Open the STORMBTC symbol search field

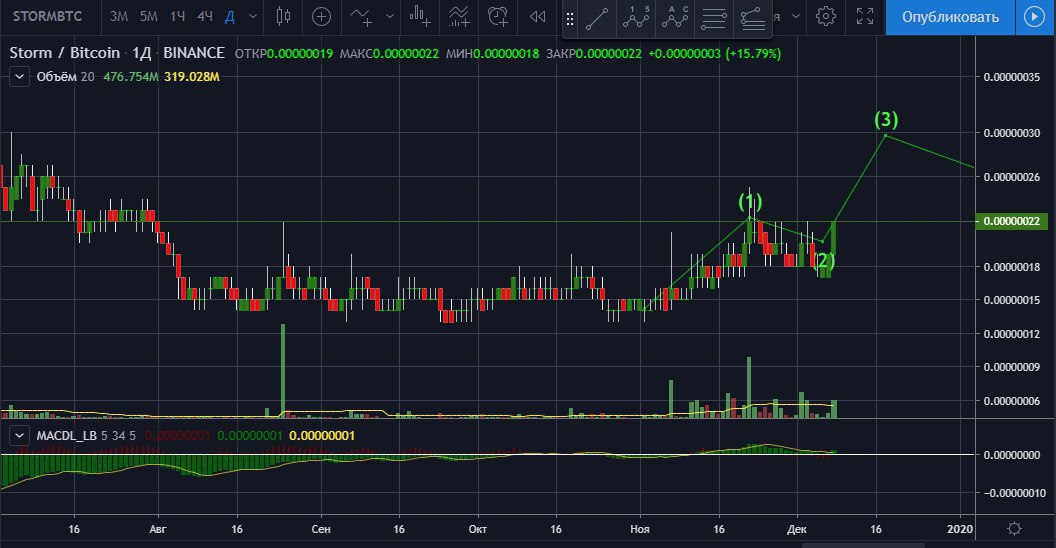[x=48, y=16]
